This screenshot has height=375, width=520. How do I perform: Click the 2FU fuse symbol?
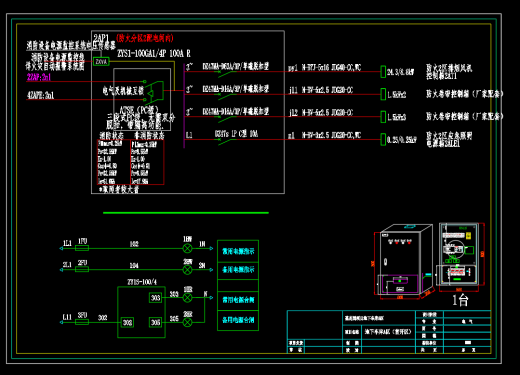click(x=82, y=269)
